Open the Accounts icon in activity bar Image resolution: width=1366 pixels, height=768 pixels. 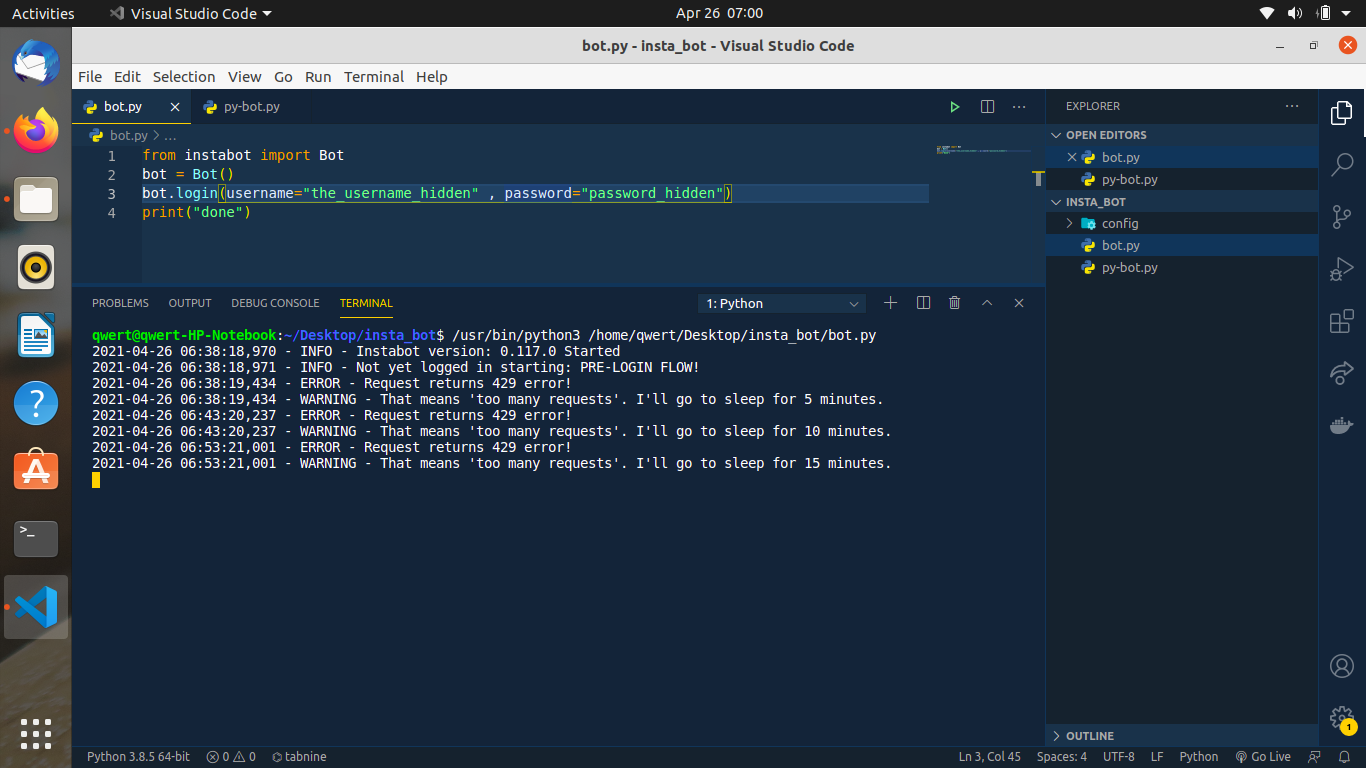point(1342,666)
